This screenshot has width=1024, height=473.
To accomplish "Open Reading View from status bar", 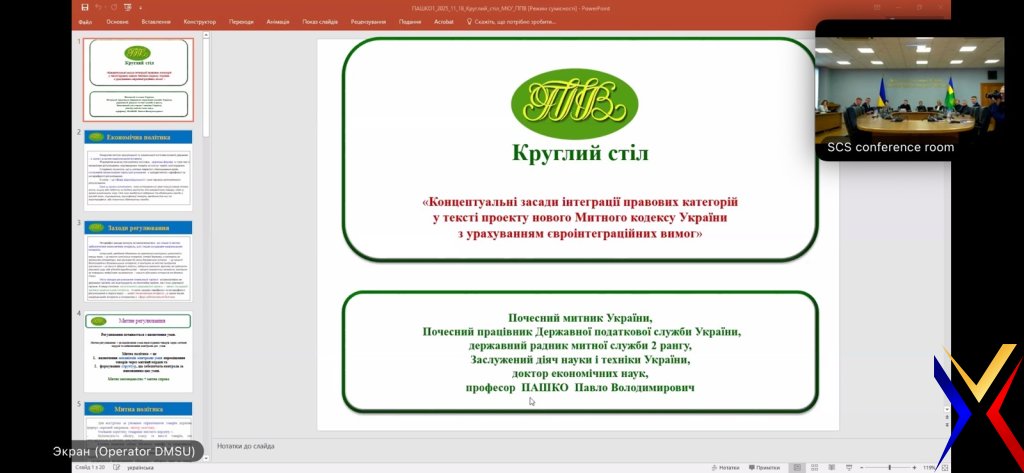I will (x=830, y=467).
